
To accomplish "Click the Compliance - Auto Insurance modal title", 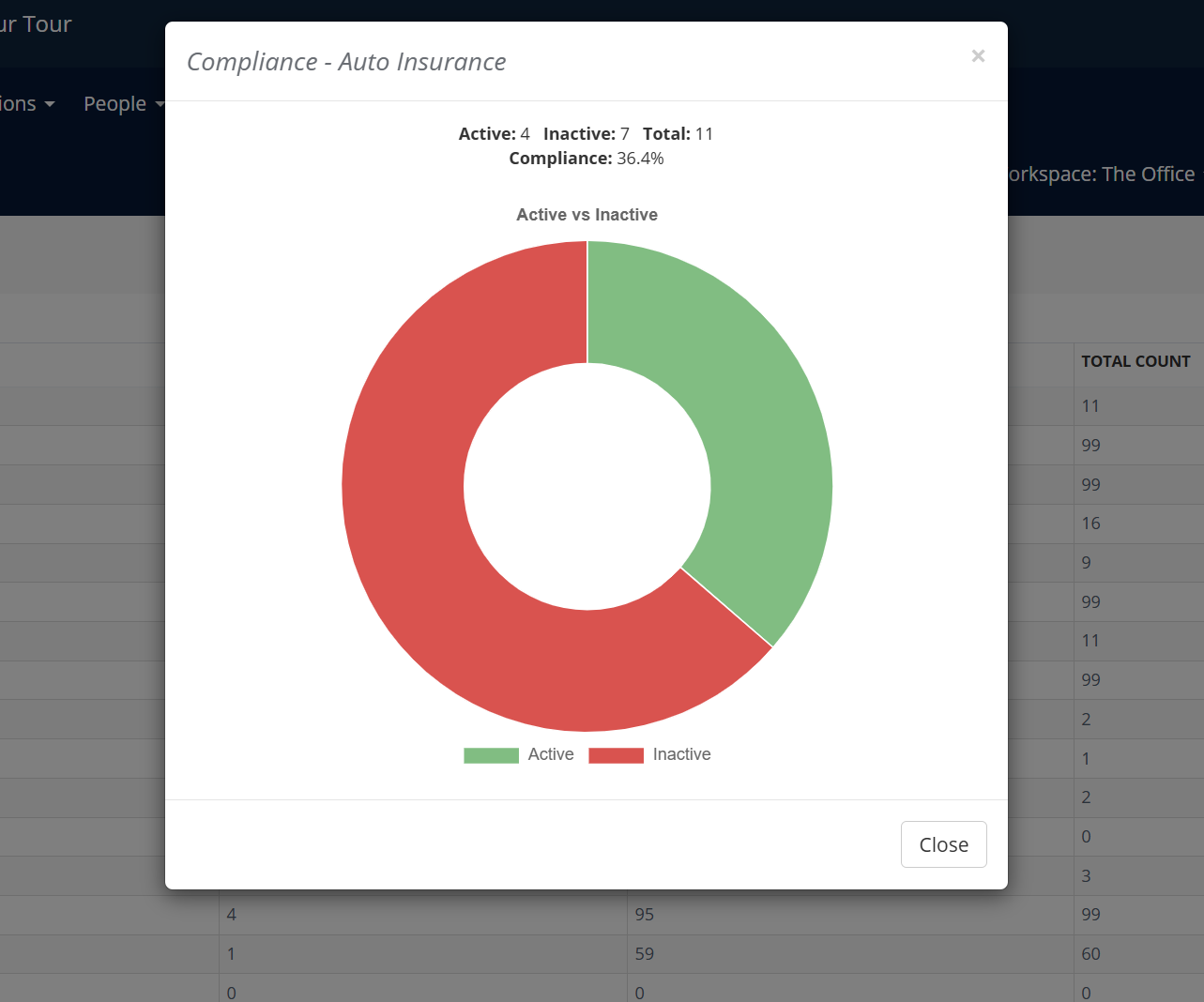I will point(346,62).
